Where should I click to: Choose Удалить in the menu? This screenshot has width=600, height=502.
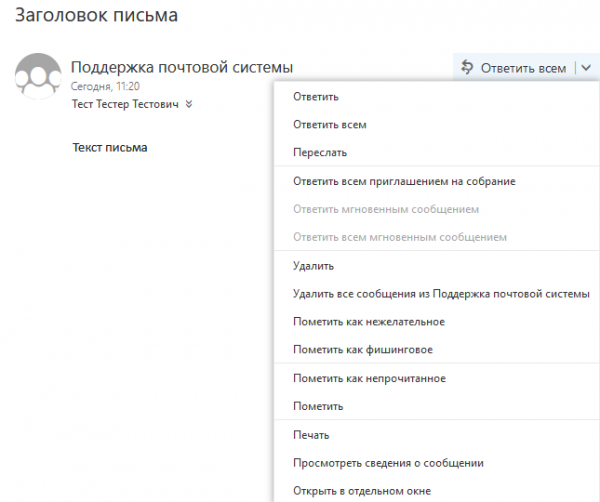[437, 266]
